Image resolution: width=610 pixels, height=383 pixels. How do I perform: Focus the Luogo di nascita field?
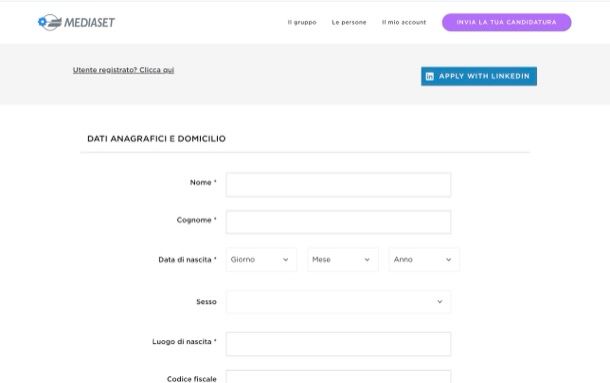point(338,344)
